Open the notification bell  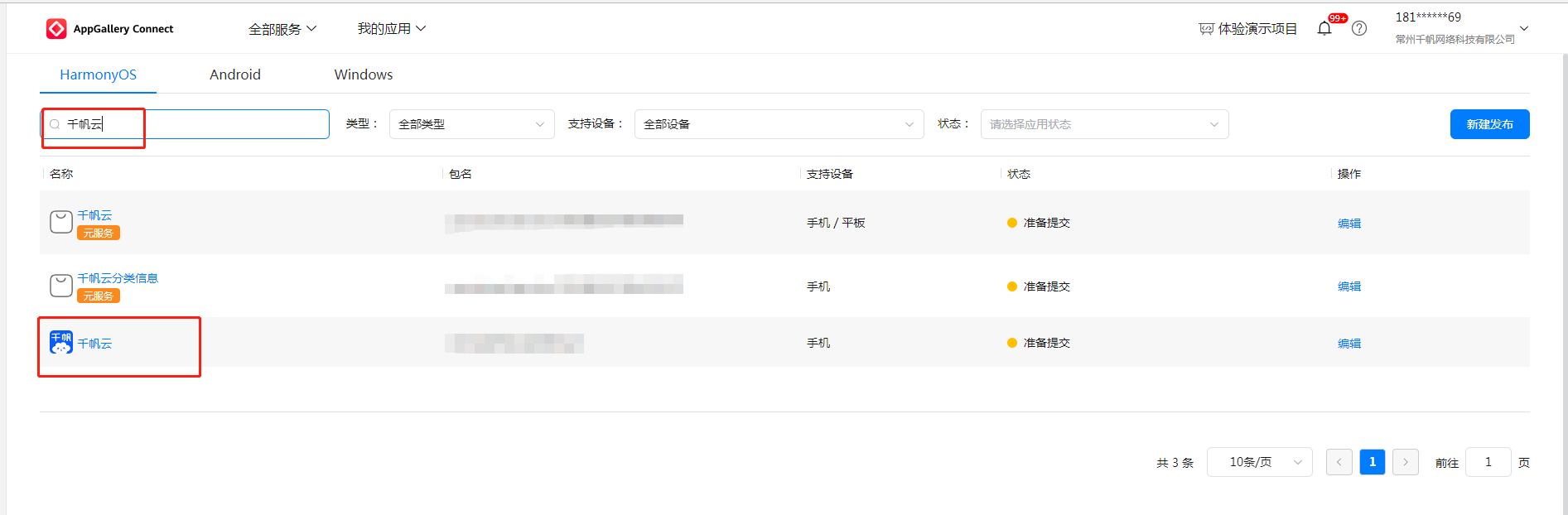click(x=1324, y=29)
